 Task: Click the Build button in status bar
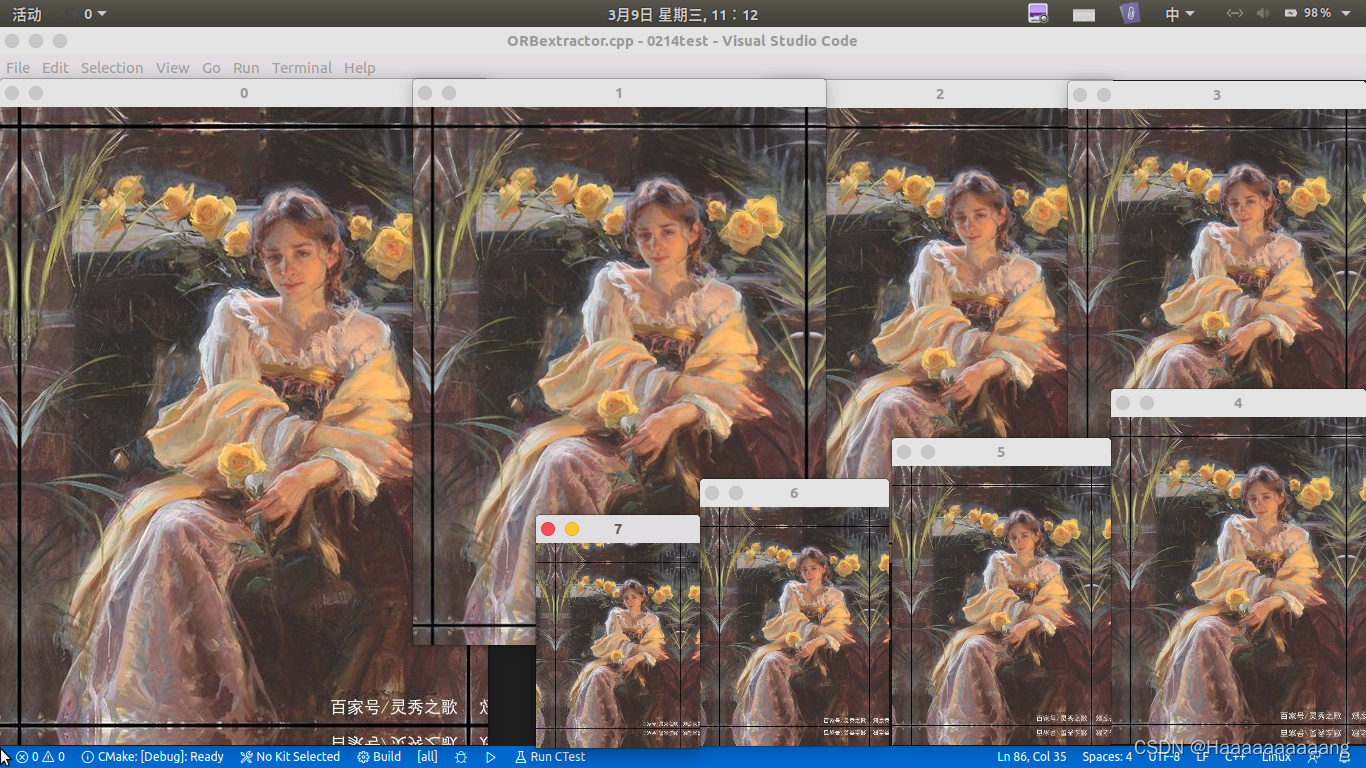click(379, 757)
